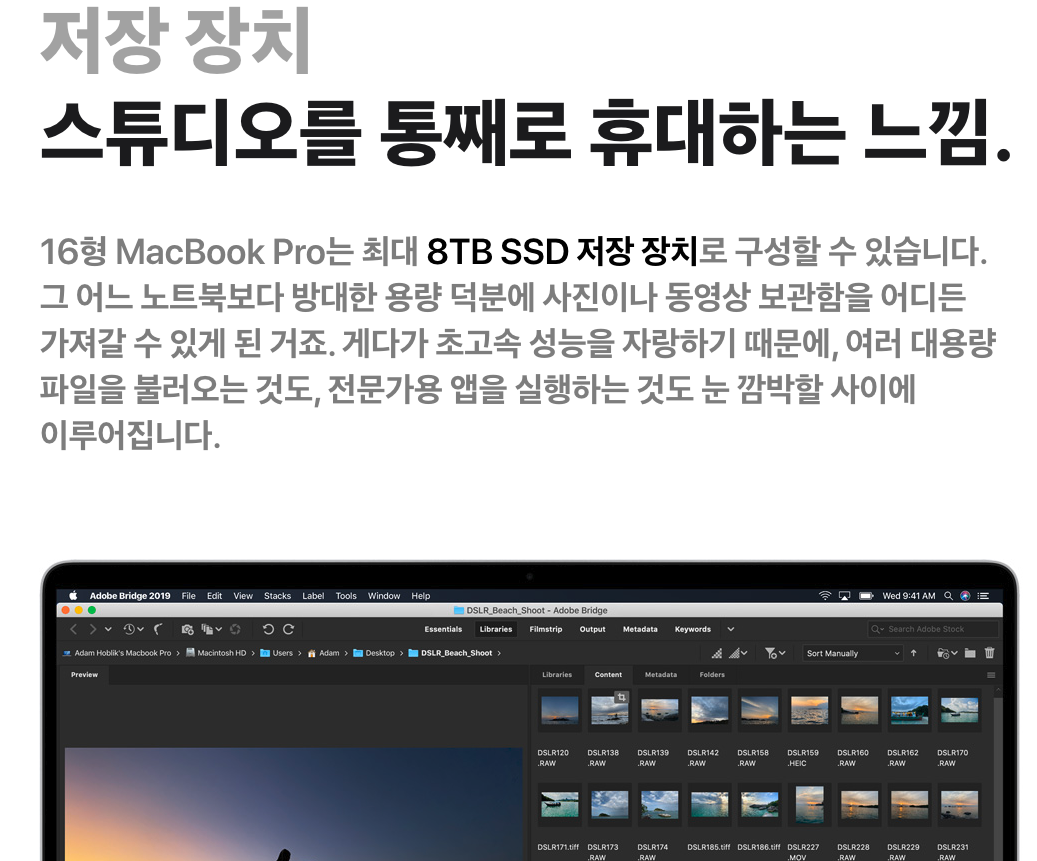The image size is (1037, 861).
Task: Open the Sort Manually dropdown
Action: point(852,653)
